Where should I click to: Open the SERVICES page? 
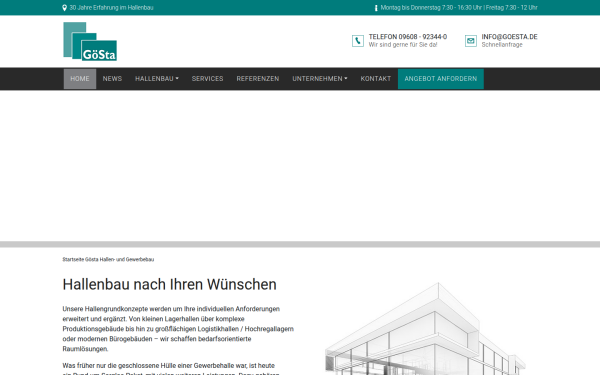click(x=207, y=79)
